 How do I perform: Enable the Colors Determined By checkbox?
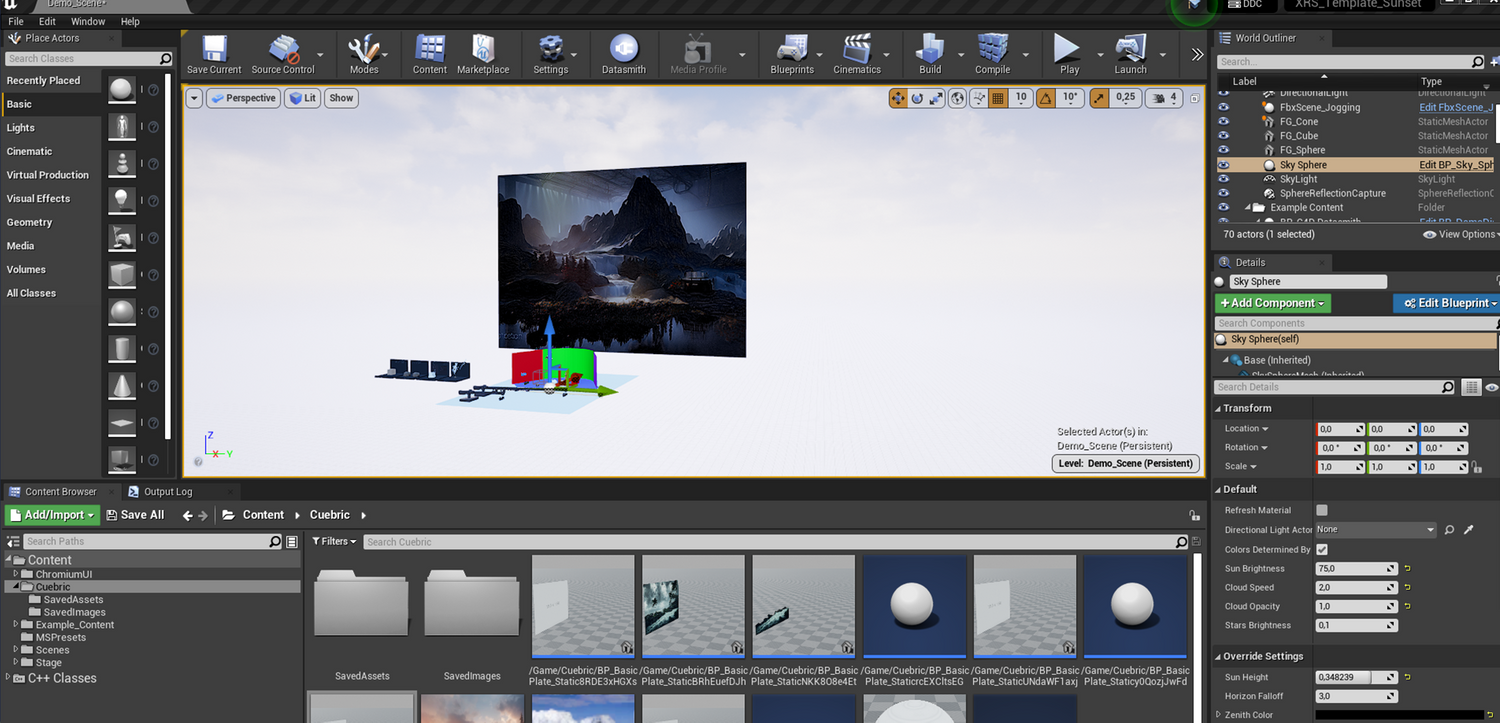point(1322,549)
